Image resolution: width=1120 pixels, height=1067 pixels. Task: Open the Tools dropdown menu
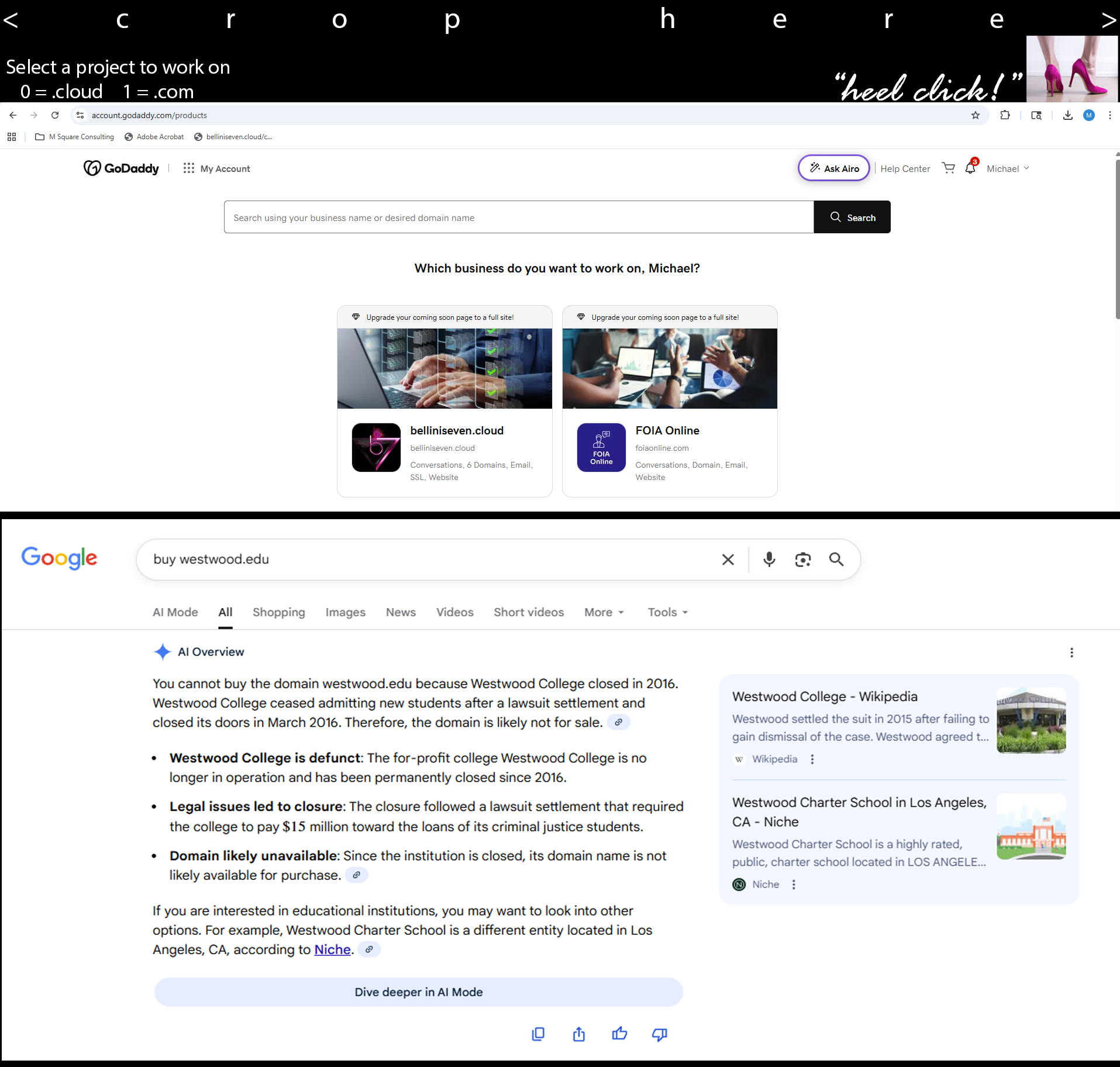(x=667, y=612)
